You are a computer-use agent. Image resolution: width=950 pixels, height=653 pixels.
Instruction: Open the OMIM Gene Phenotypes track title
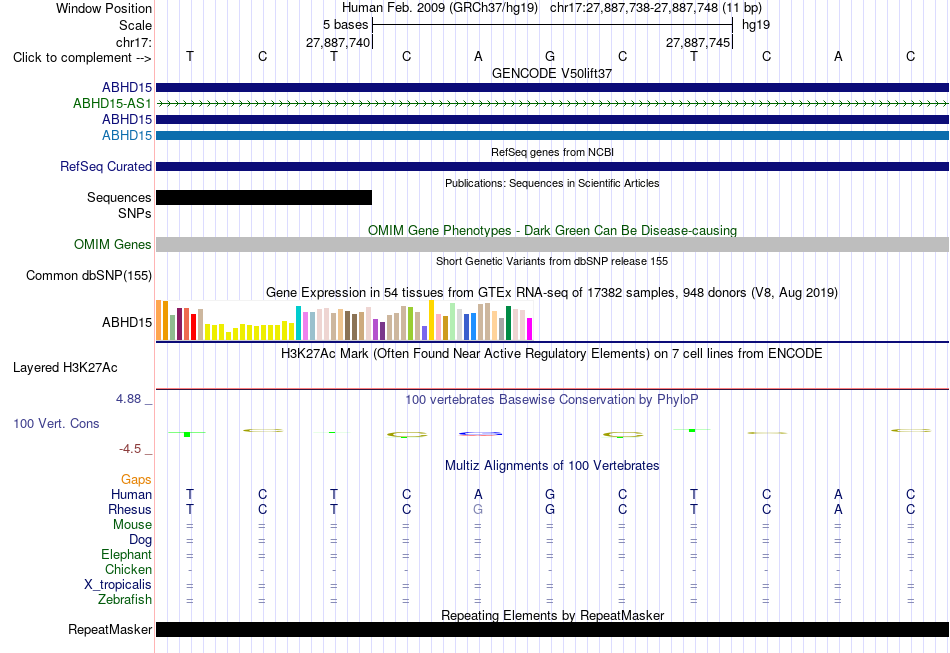[552, 230]
